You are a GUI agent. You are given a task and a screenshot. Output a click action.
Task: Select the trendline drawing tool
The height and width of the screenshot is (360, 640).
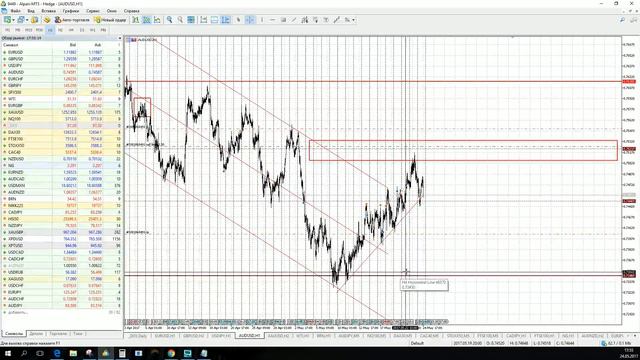(294, 20)
